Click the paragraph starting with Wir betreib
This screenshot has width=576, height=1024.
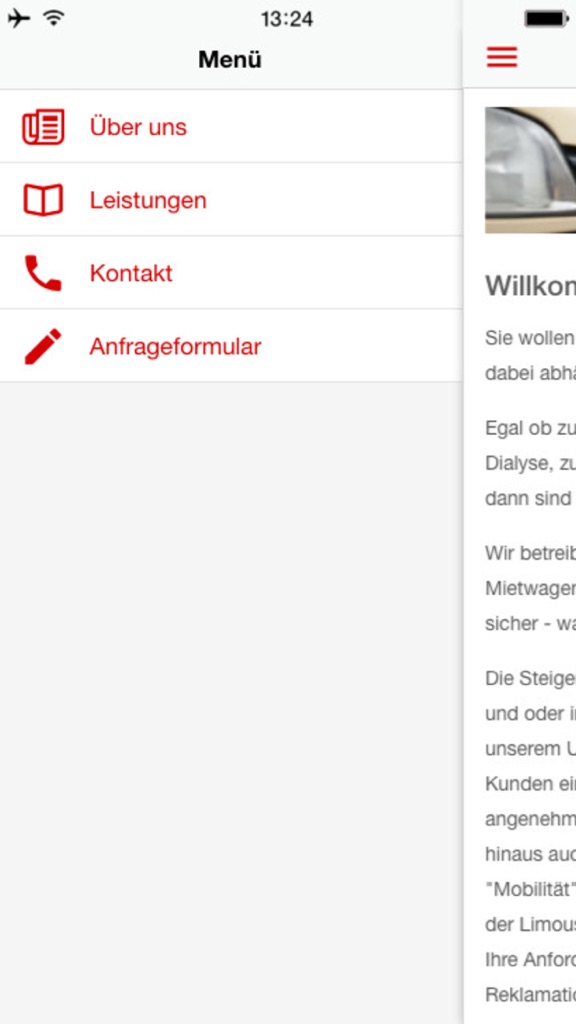click(x=530, y=588)
